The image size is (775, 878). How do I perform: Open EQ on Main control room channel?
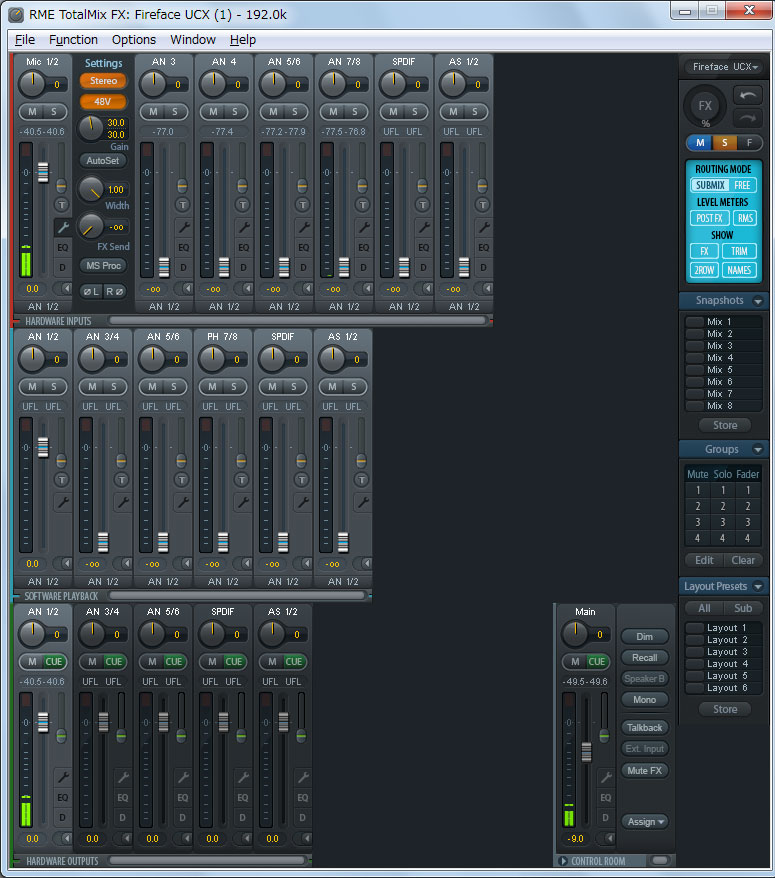point(605,797)
